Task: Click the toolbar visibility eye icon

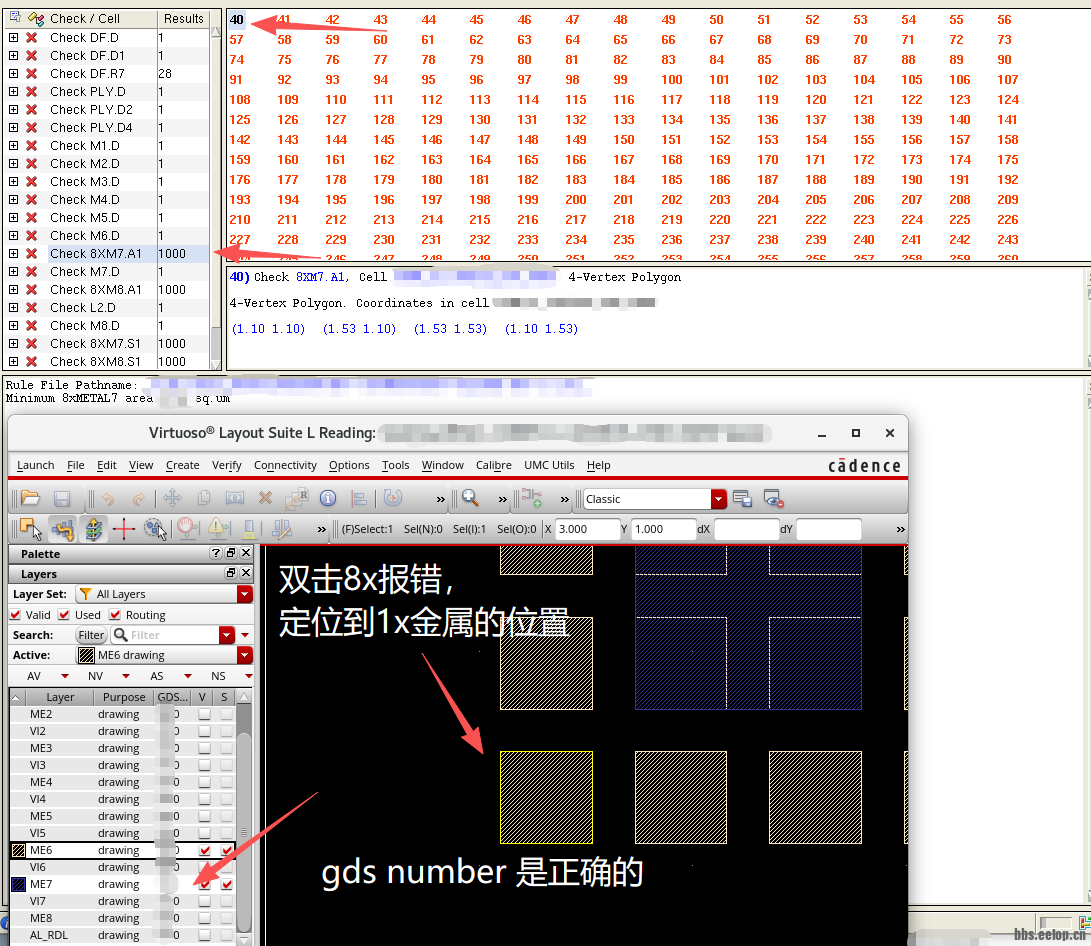Action: 773,498
